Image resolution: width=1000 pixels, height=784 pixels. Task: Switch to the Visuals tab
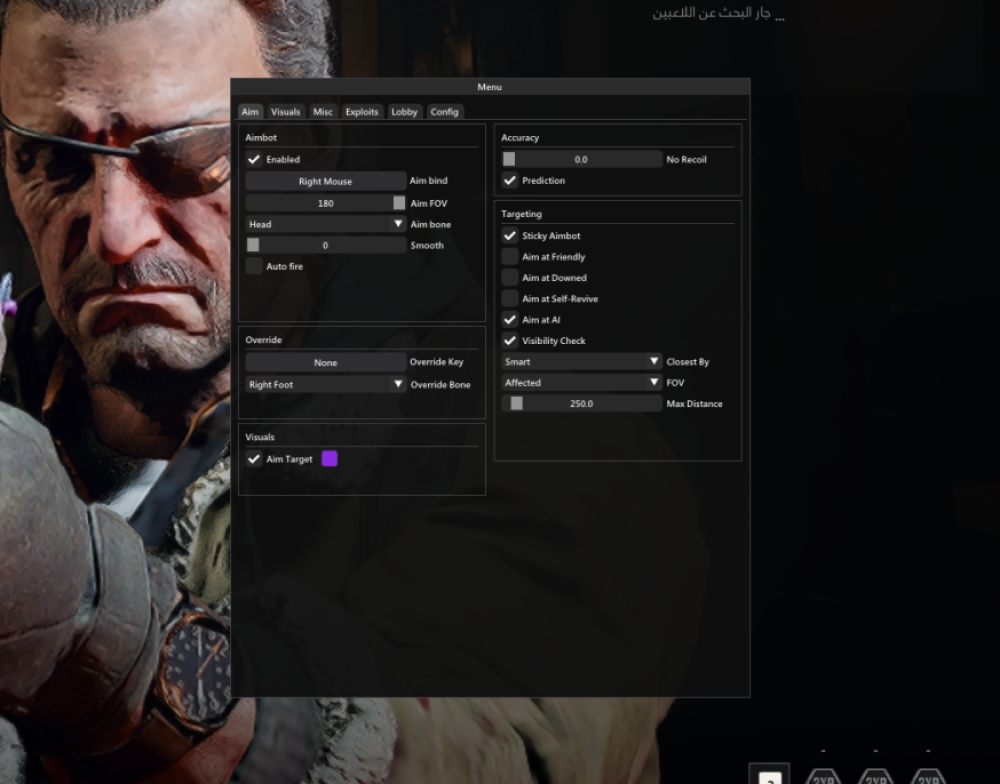coord(285,112)
